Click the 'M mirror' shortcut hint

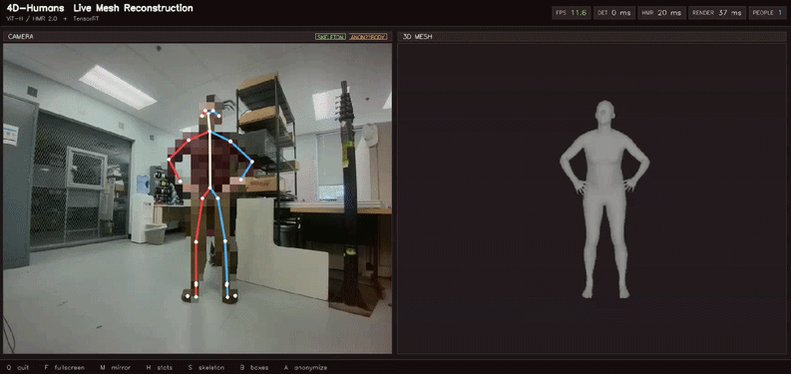[115, 368]
